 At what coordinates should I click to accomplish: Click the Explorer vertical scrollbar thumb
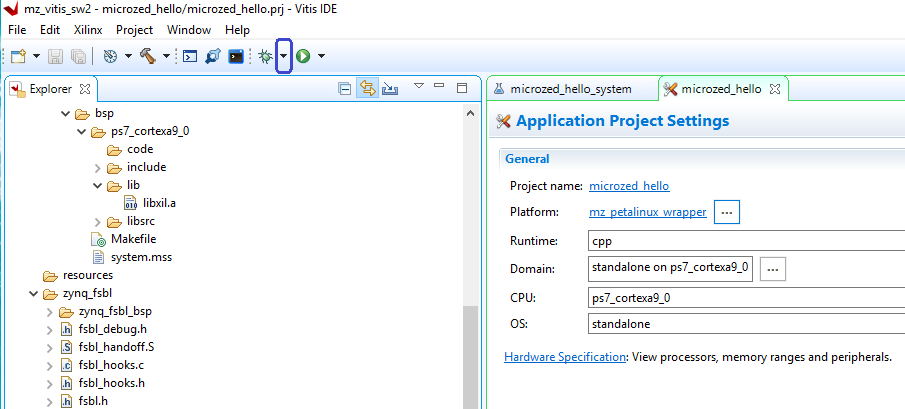point(470,358)
